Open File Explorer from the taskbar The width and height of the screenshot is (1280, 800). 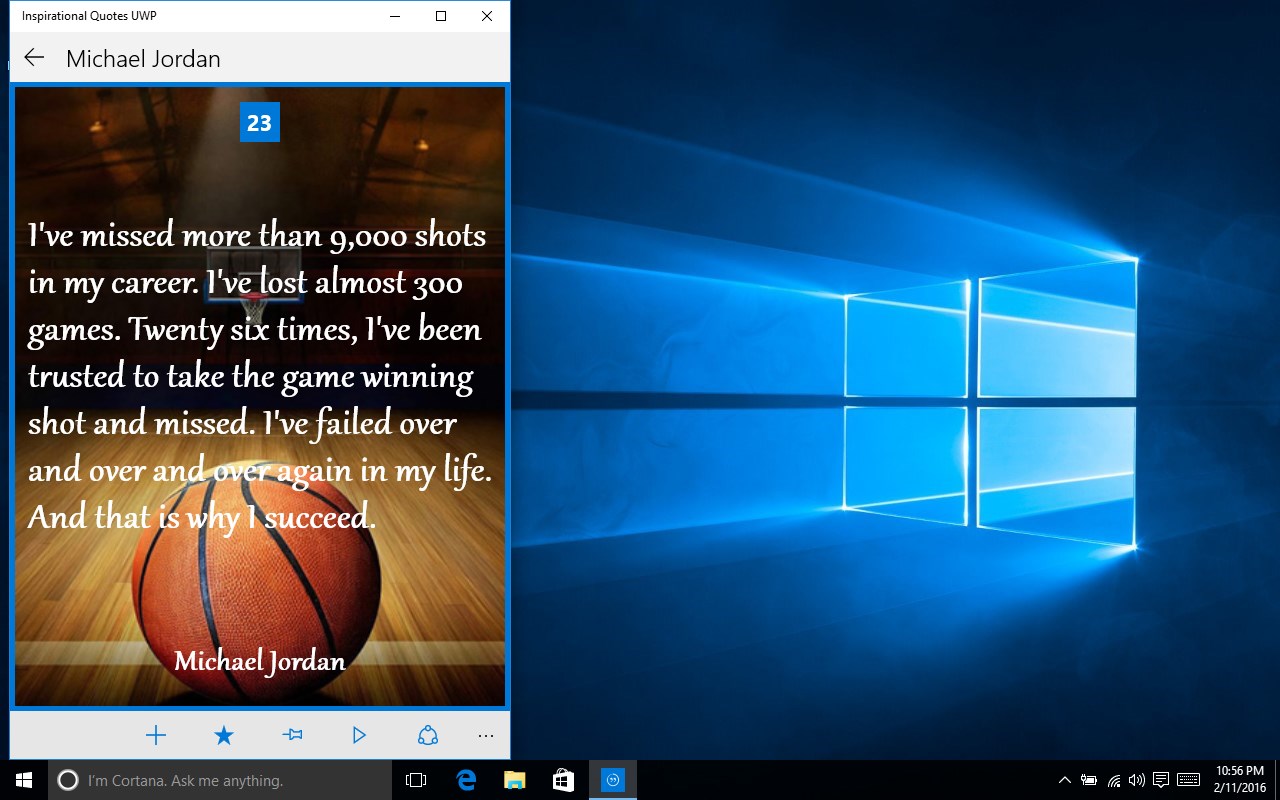515,779
